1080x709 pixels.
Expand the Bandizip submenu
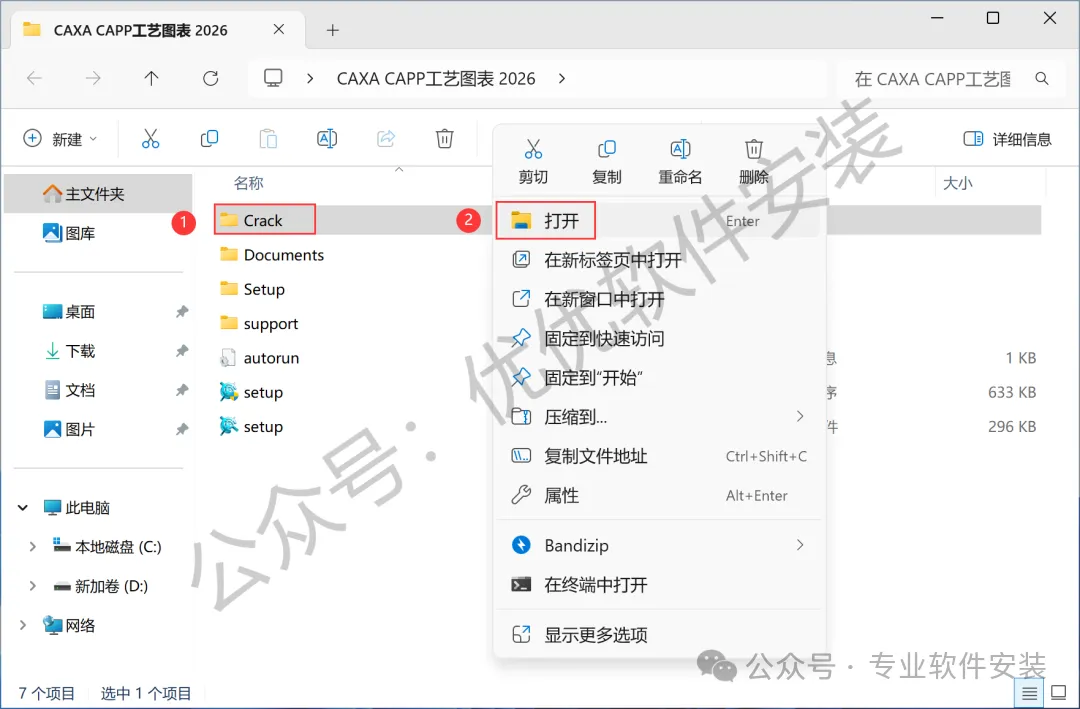[800, 545]
